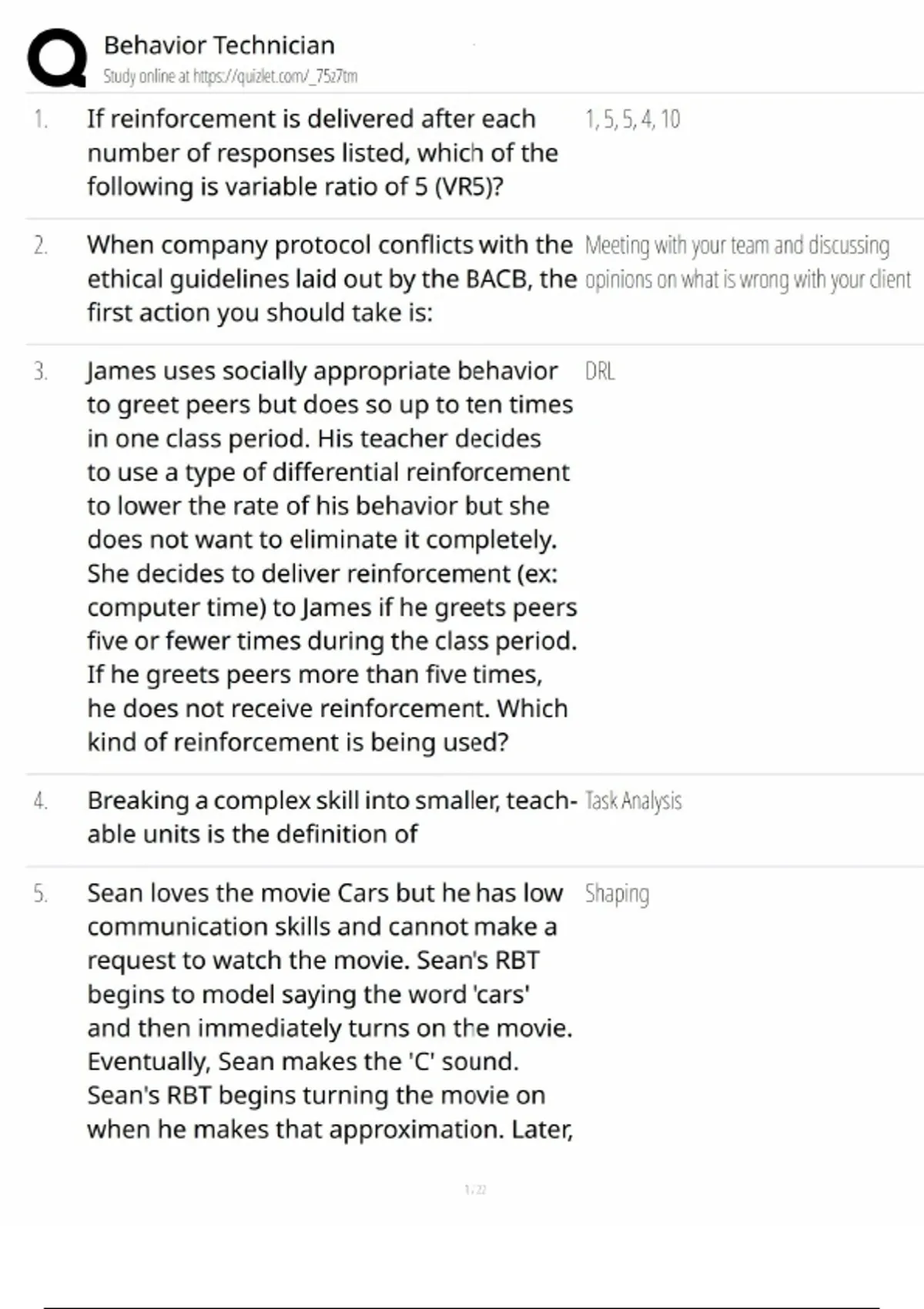Screen dimensions: 924x1309
Task: Click the "Shaping" answer
Action: pos(617,894)
